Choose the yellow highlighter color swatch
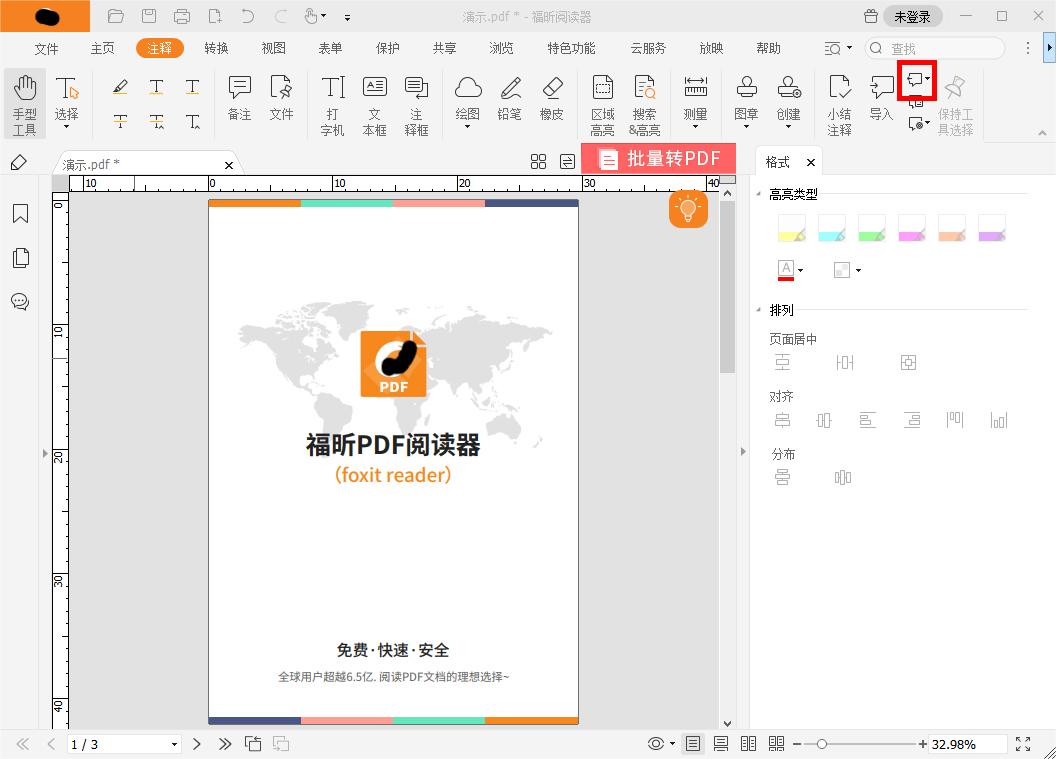1056x759 pixels. pos(791,227)
